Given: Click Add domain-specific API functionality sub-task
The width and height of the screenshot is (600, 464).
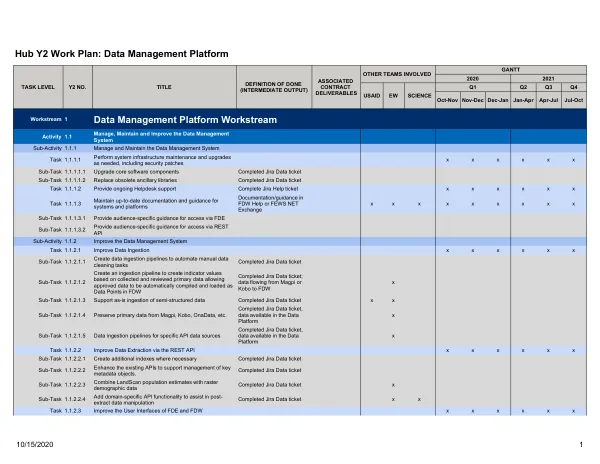Looking at the screenshot, I should (158, 399).
